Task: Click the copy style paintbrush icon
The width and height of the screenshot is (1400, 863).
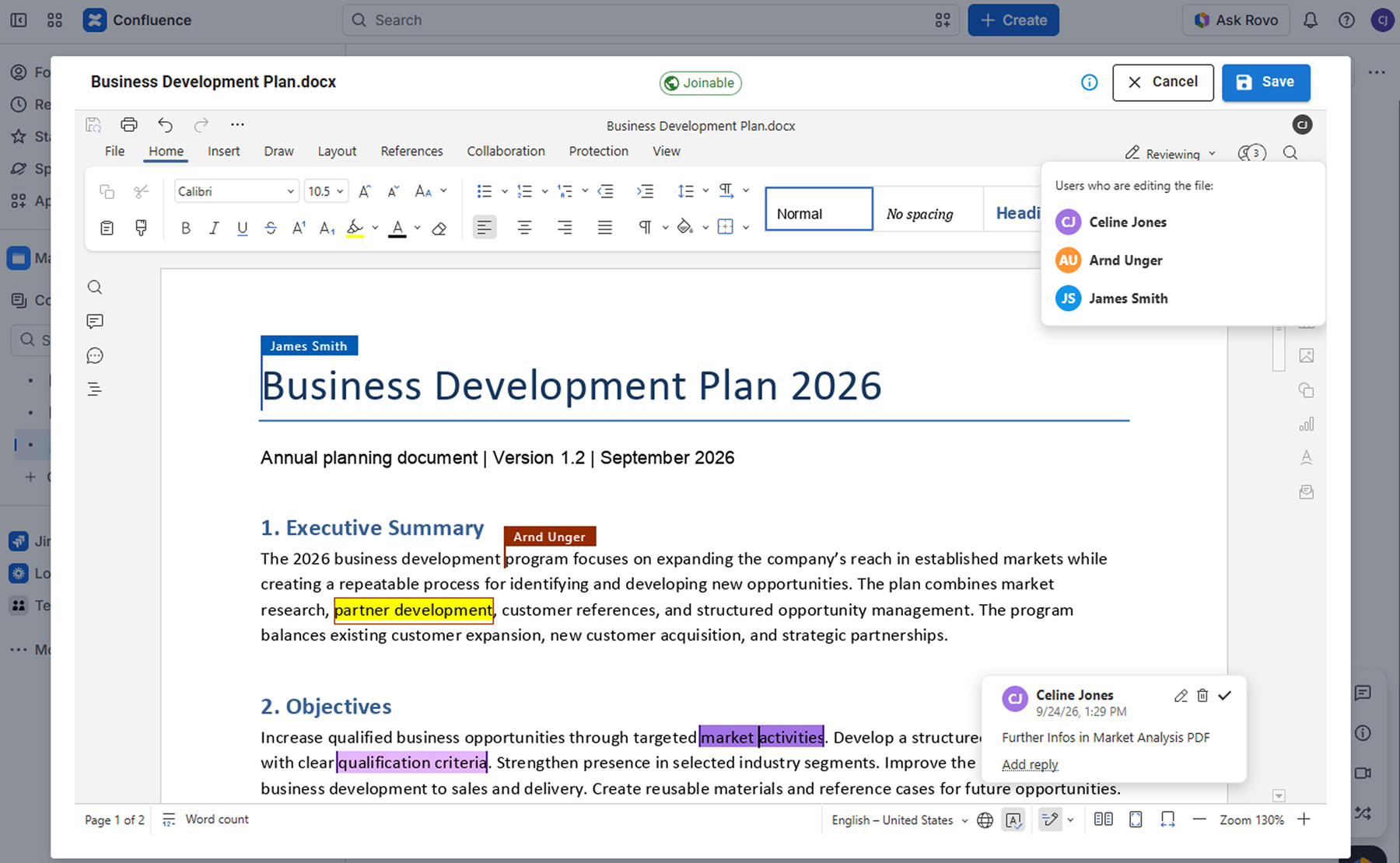Action: point(141,228)
